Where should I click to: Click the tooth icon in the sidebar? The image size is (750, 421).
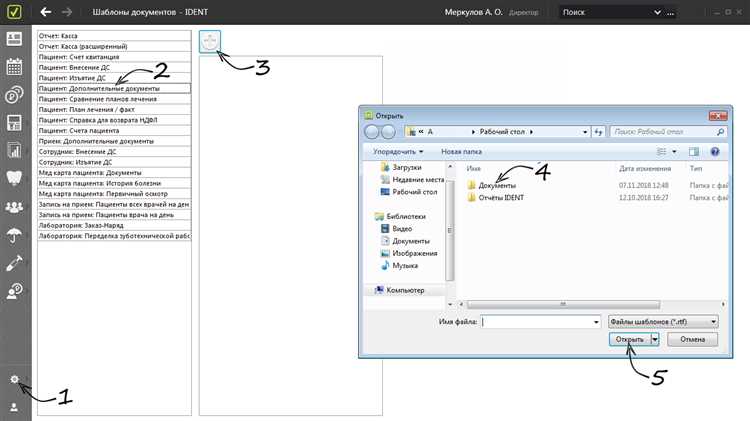pyautogui.click(x=15, y=179)
